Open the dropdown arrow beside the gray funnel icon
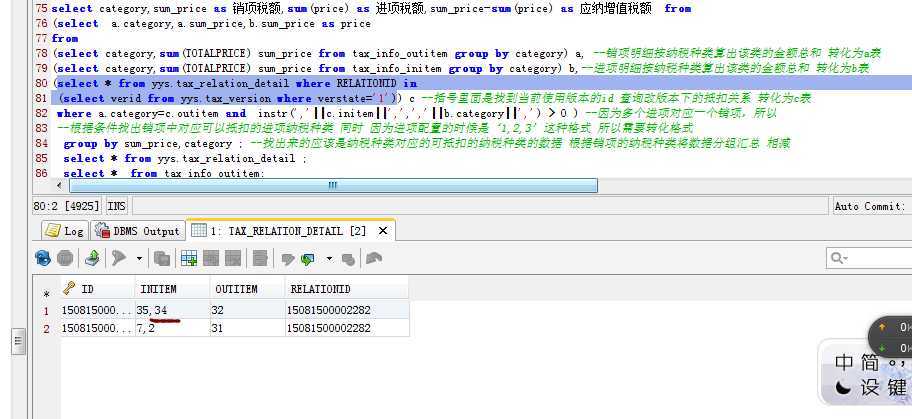912x419 pixels. point(139,258)
